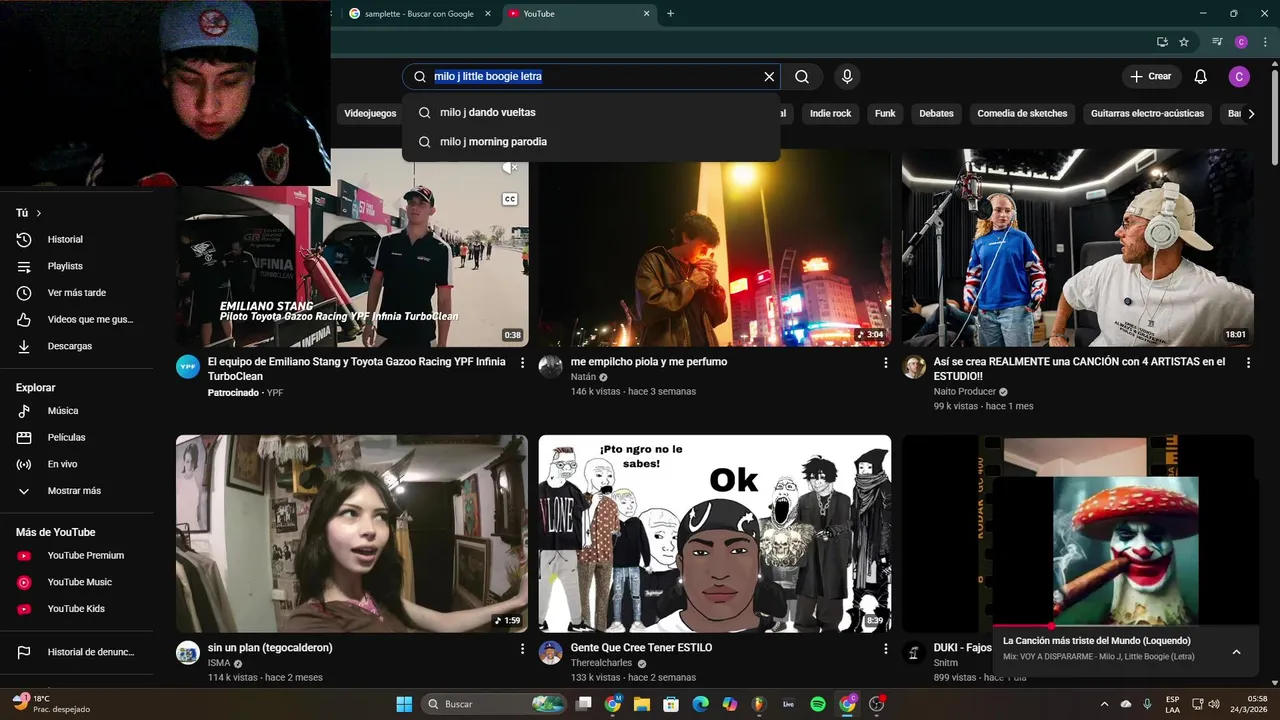Open options for sin un plan video
The image size is (1280, 720).
point(522,649)
